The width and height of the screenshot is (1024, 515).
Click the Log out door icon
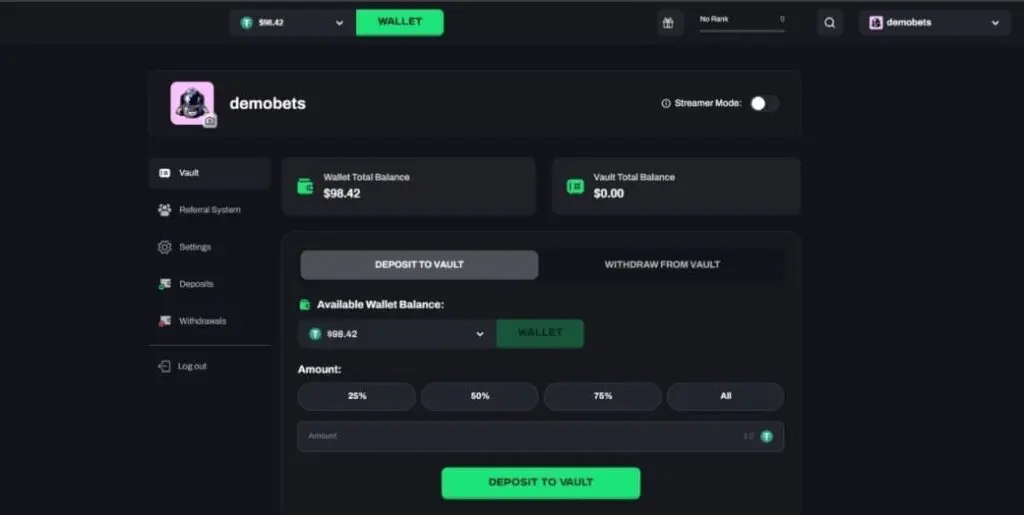164,366
